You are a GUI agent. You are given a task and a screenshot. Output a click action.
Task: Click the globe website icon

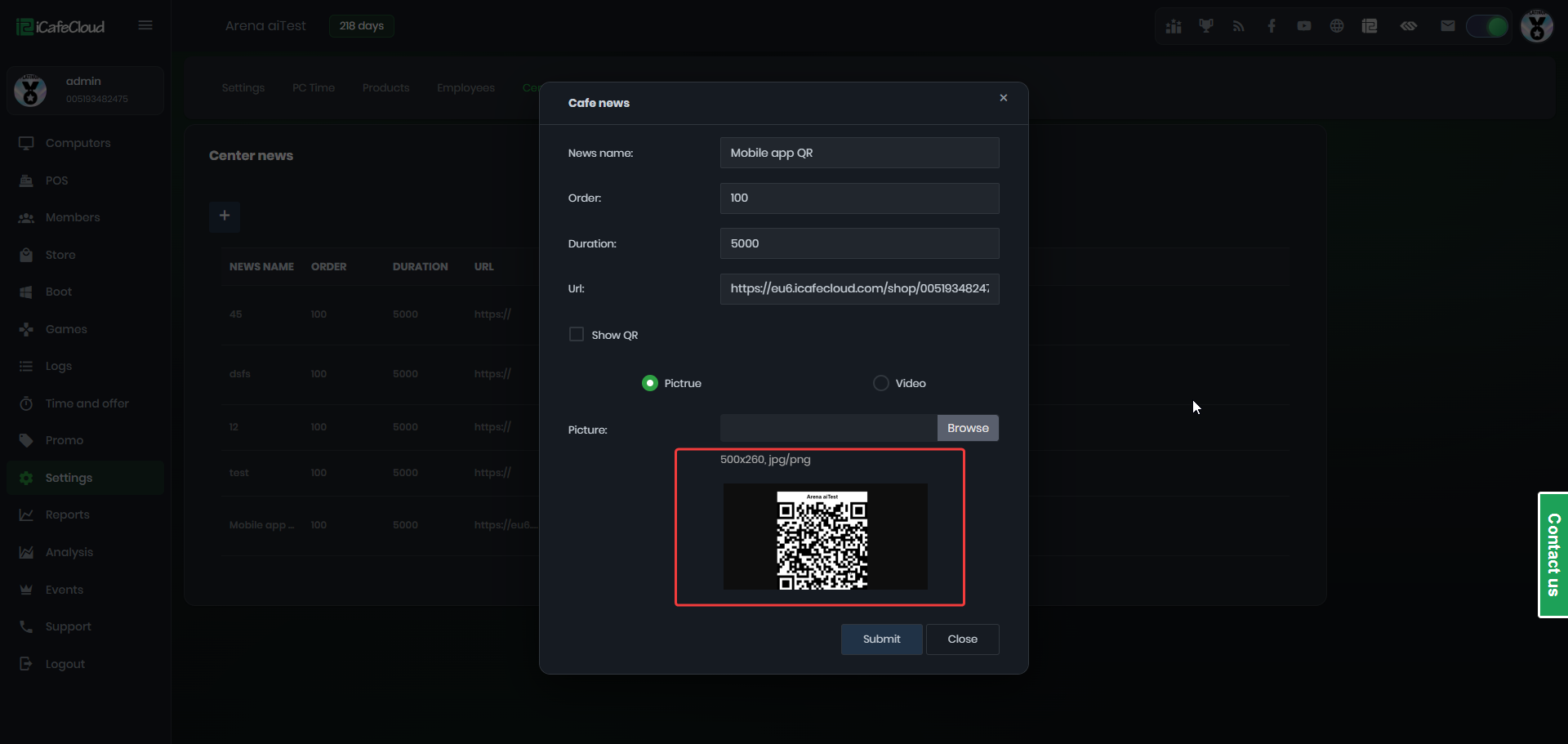[1337, 26]
